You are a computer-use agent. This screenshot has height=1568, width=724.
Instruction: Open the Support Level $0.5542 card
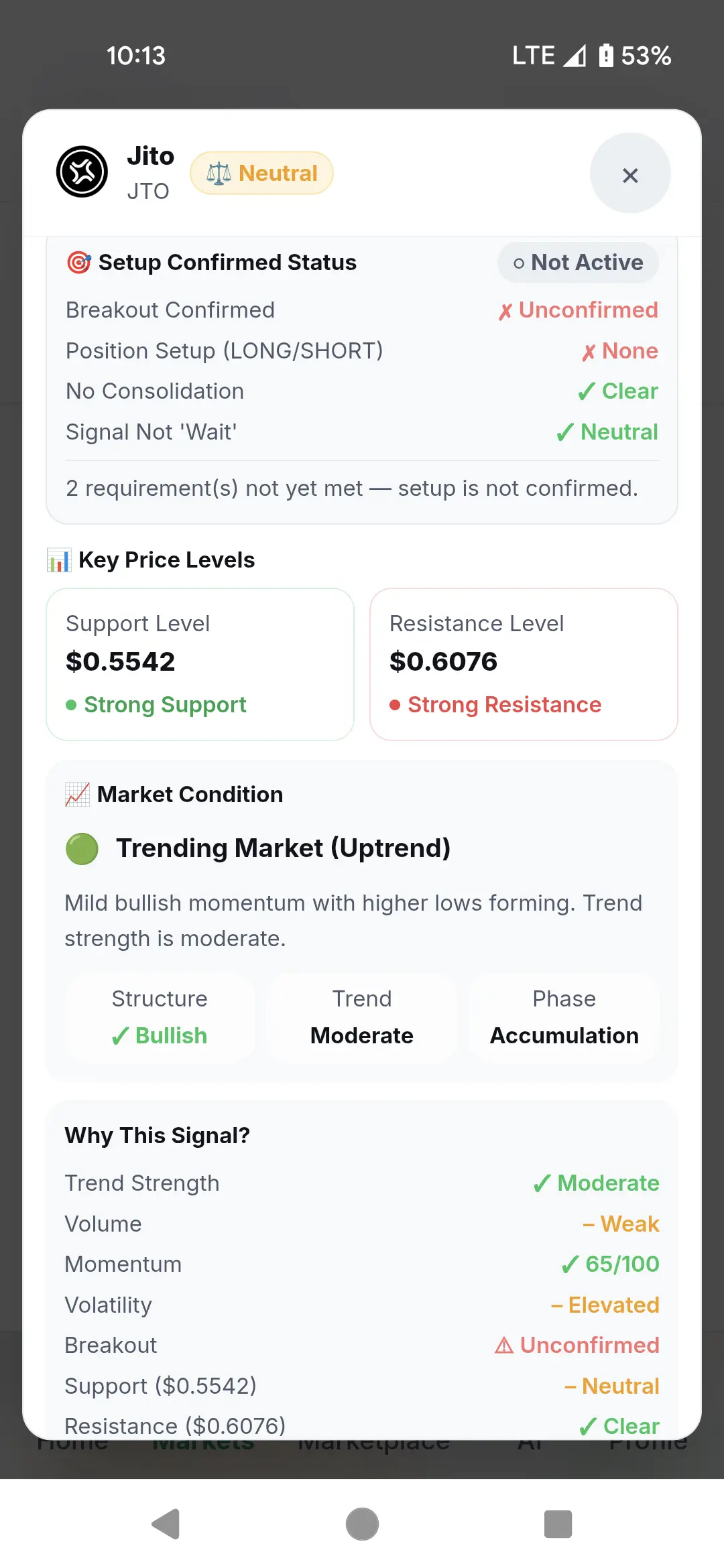(x=200, y=664)
